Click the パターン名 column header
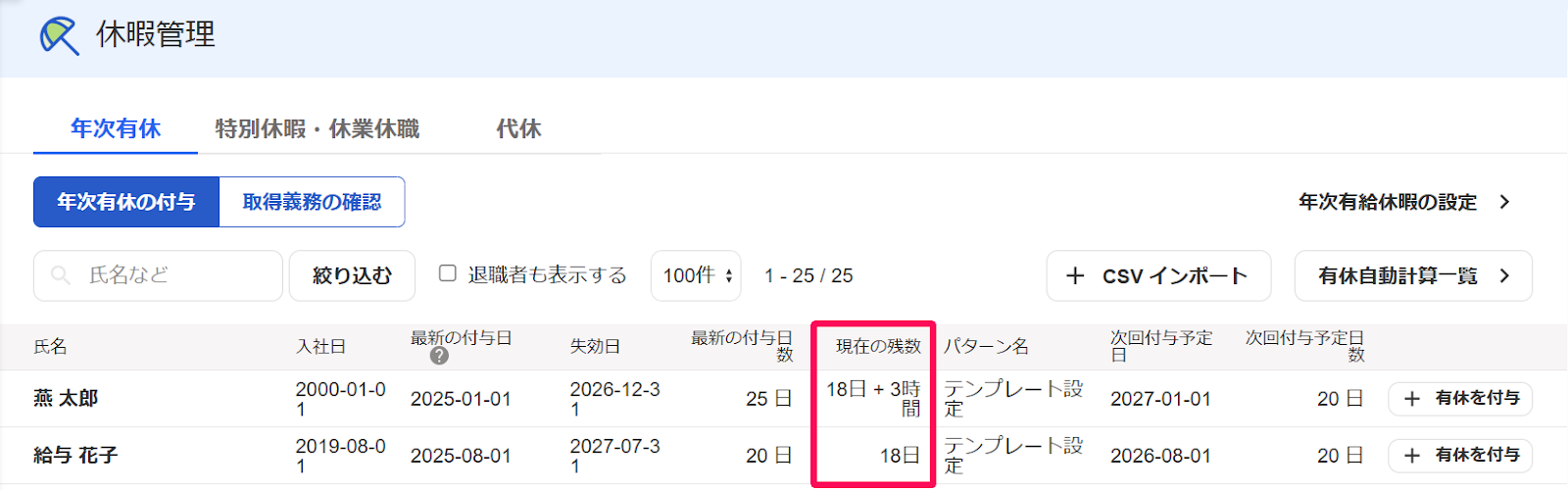Image resolution: width=1568 pixels, height=490 pixels. [986, 347]
